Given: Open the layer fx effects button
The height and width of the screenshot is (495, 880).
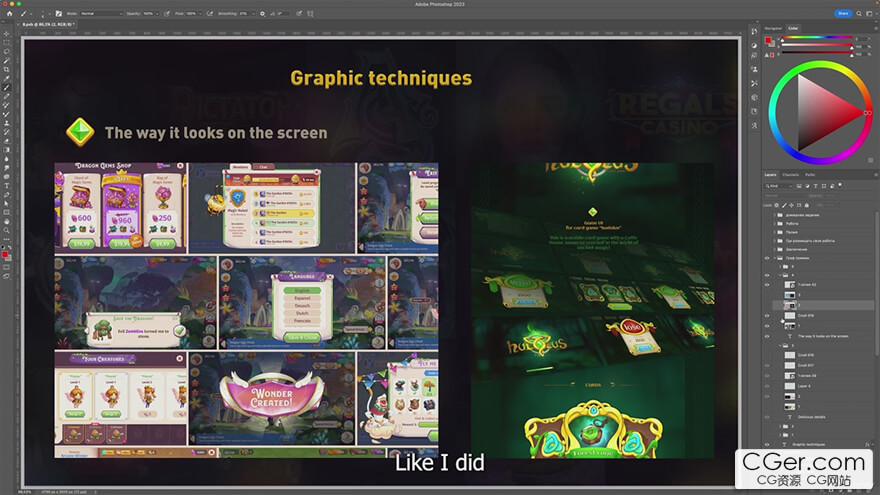Looking at the screenshot, I should tap(867, 444).
